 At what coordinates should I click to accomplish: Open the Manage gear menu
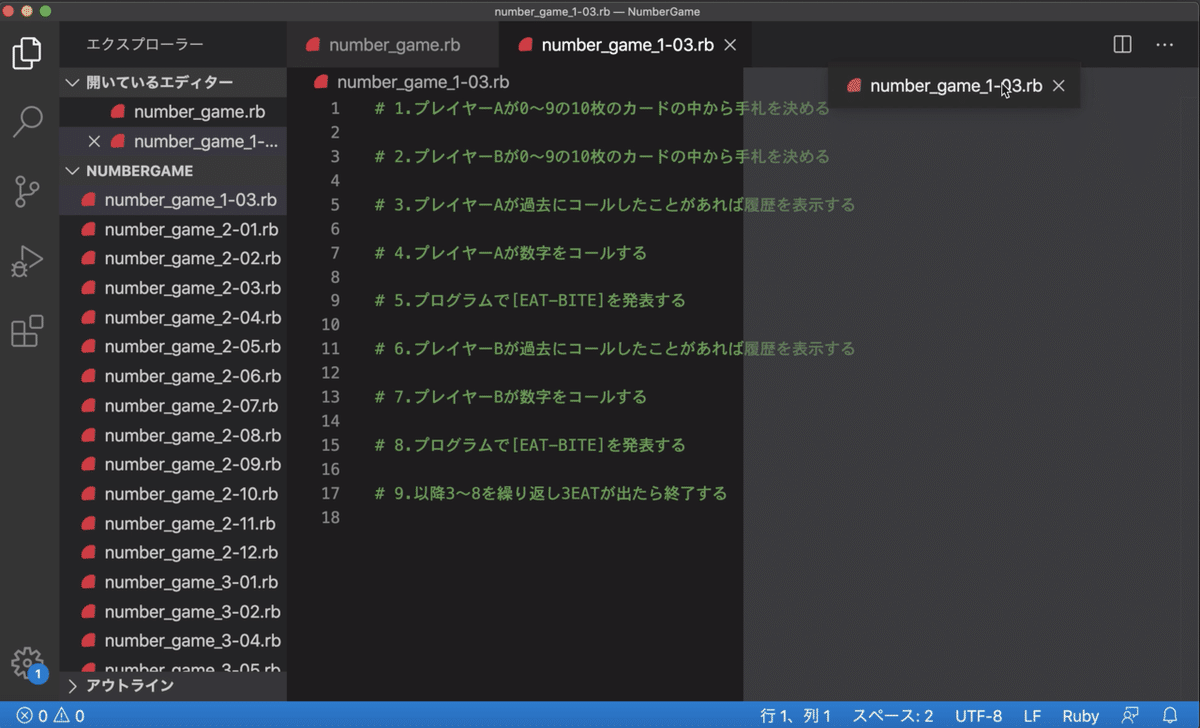click(x=28, y=663)
